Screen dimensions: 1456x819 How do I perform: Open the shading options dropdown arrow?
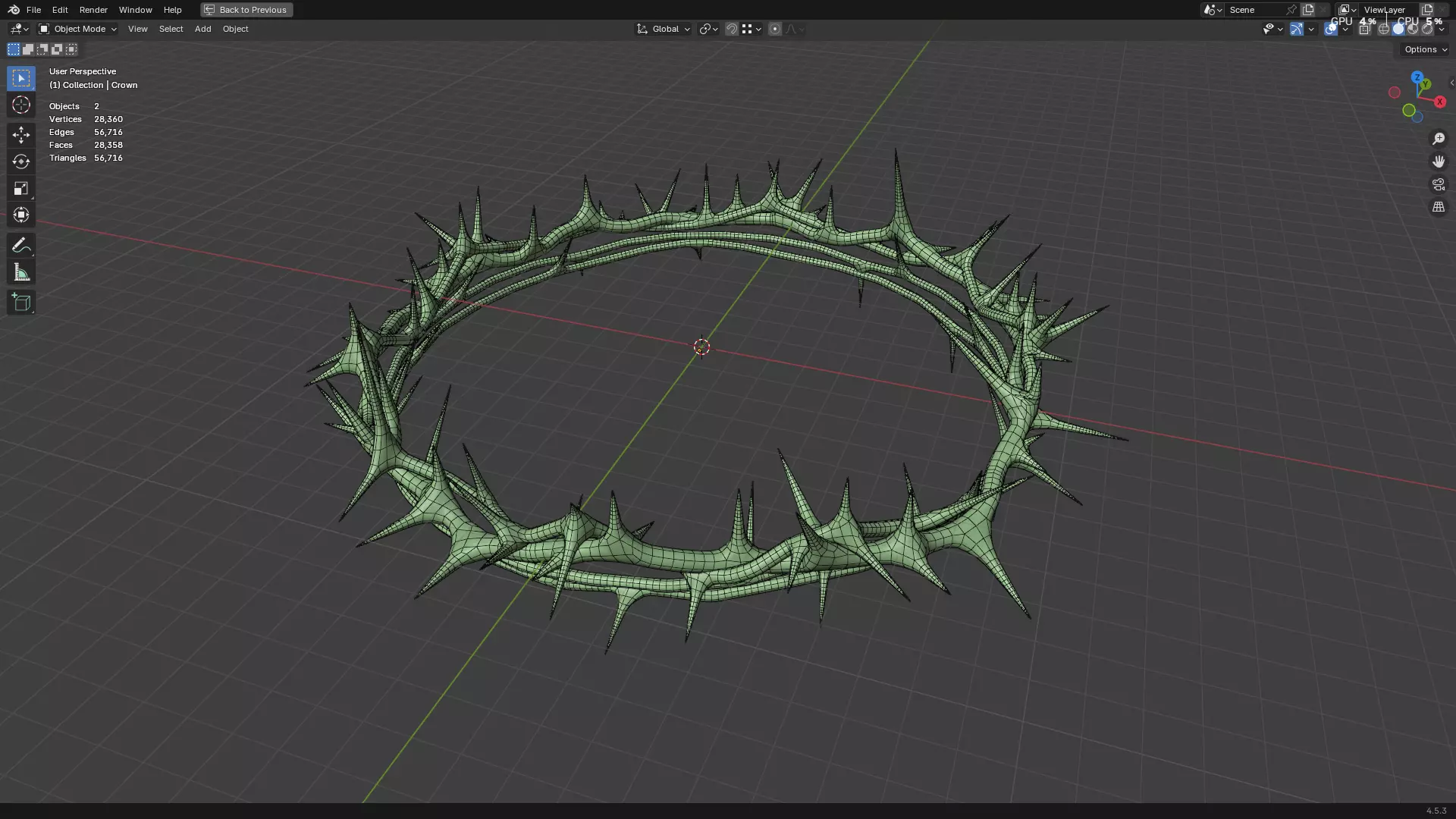[x=1442, y=29]
